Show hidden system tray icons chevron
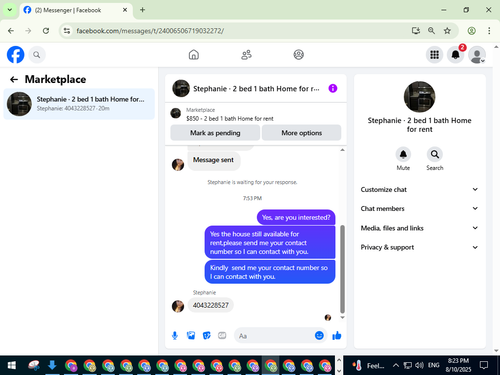The width and height of the screenshot is (500, 375). coord(395,365)
